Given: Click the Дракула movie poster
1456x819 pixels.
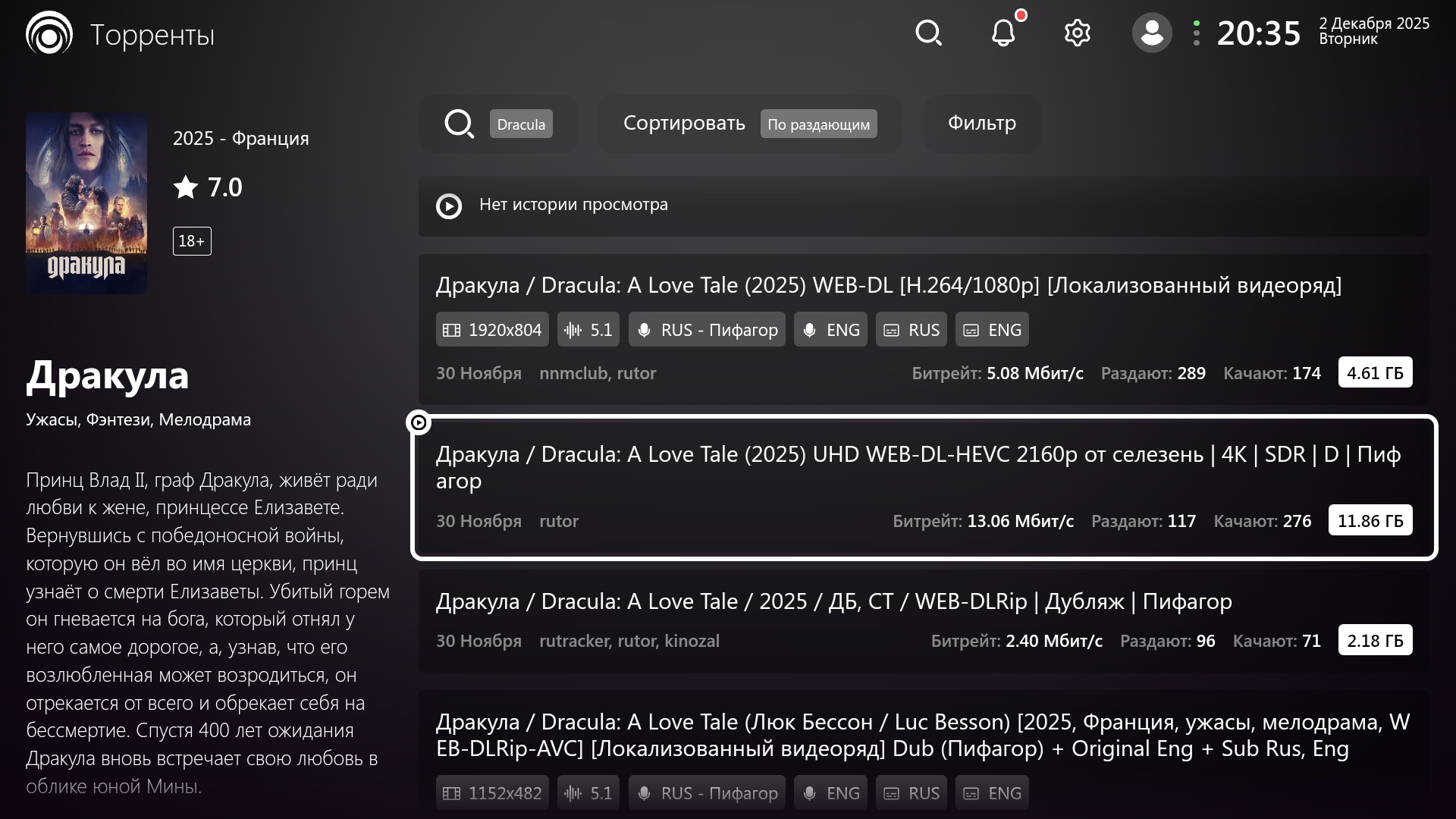Looking at the screenshot, I should (x=86, y=203).
